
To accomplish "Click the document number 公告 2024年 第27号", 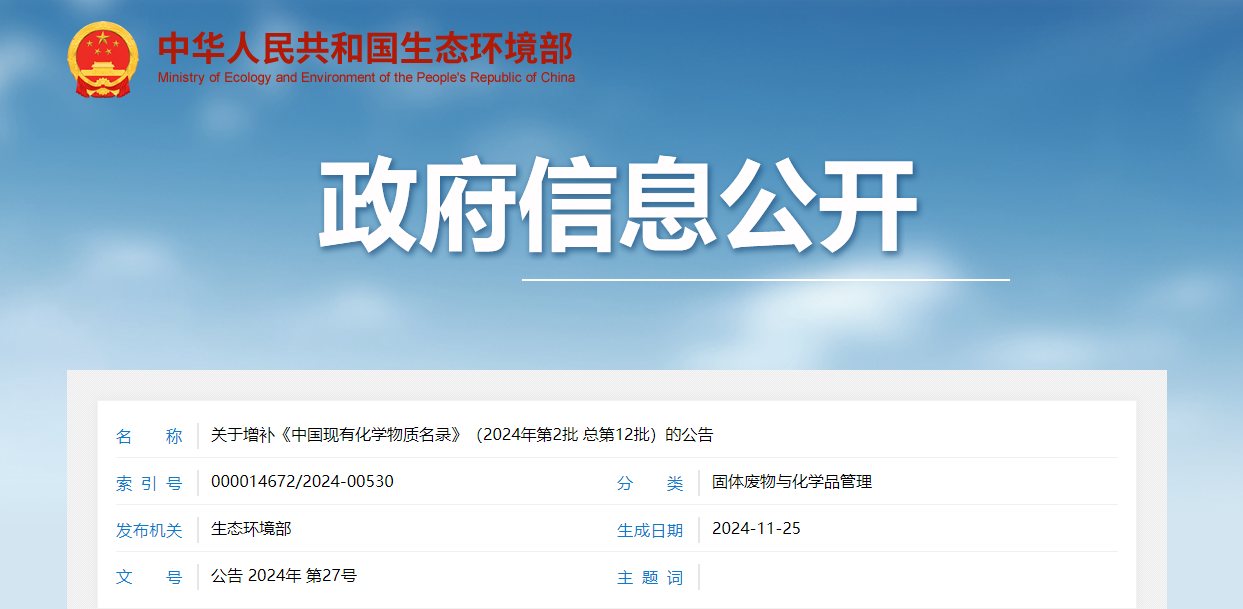I will point(286,577).
